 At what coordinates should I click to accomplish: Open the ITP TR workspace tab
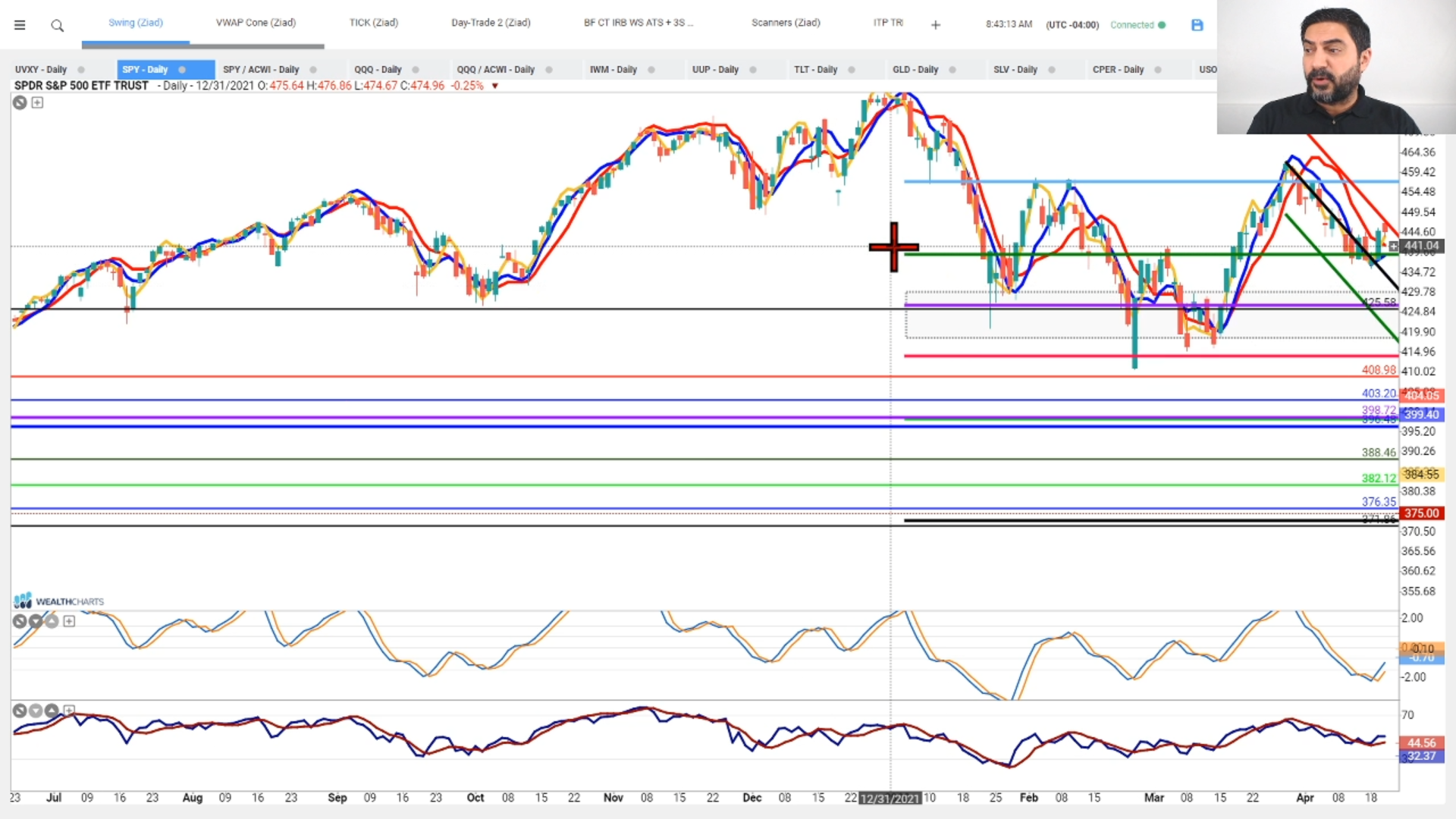pos(888,23)
